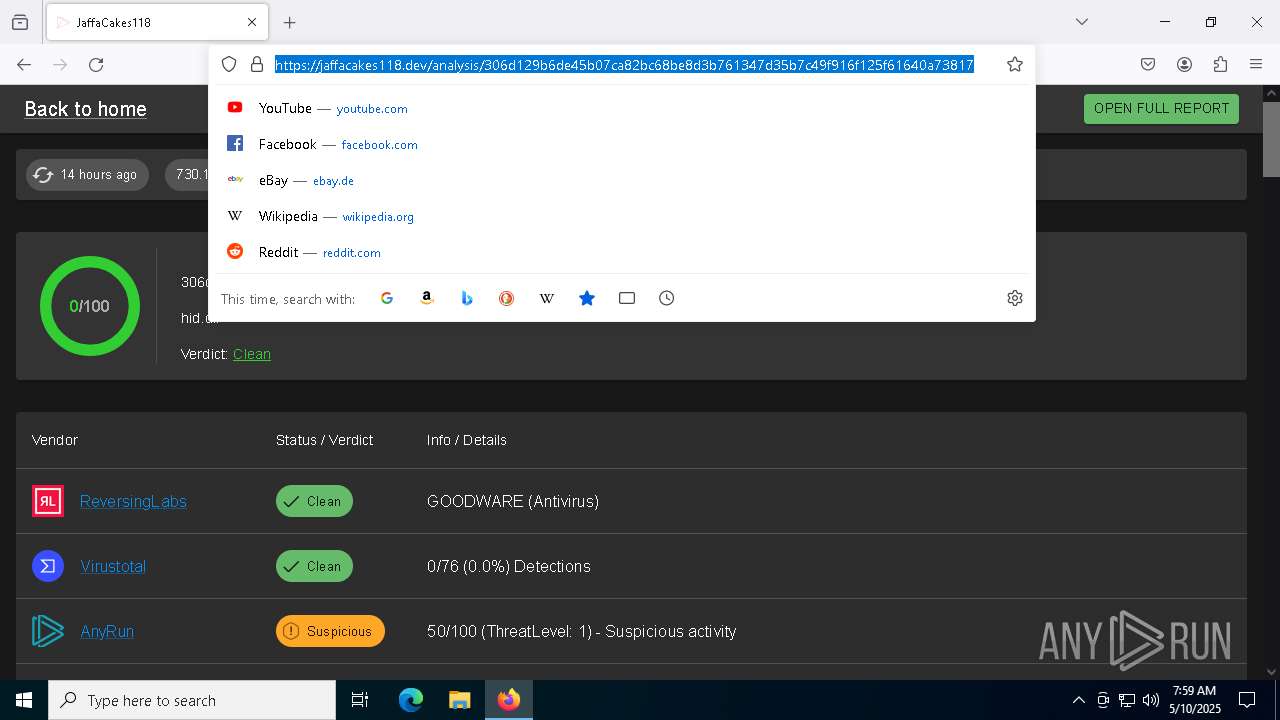Screen dimensions: 1280x720
Task: Open the Windows Start menu
Action: tap(24, 700)
